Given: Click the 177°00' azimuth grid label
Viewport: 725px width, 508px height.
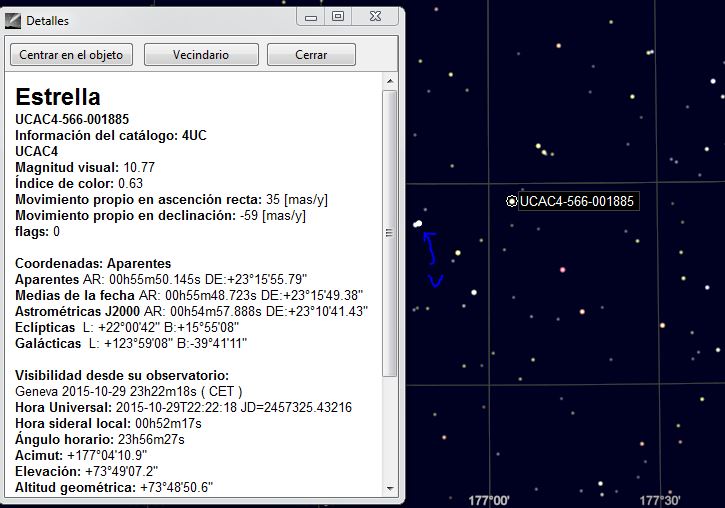Looking at the screenshot, I should coord(488,499).
